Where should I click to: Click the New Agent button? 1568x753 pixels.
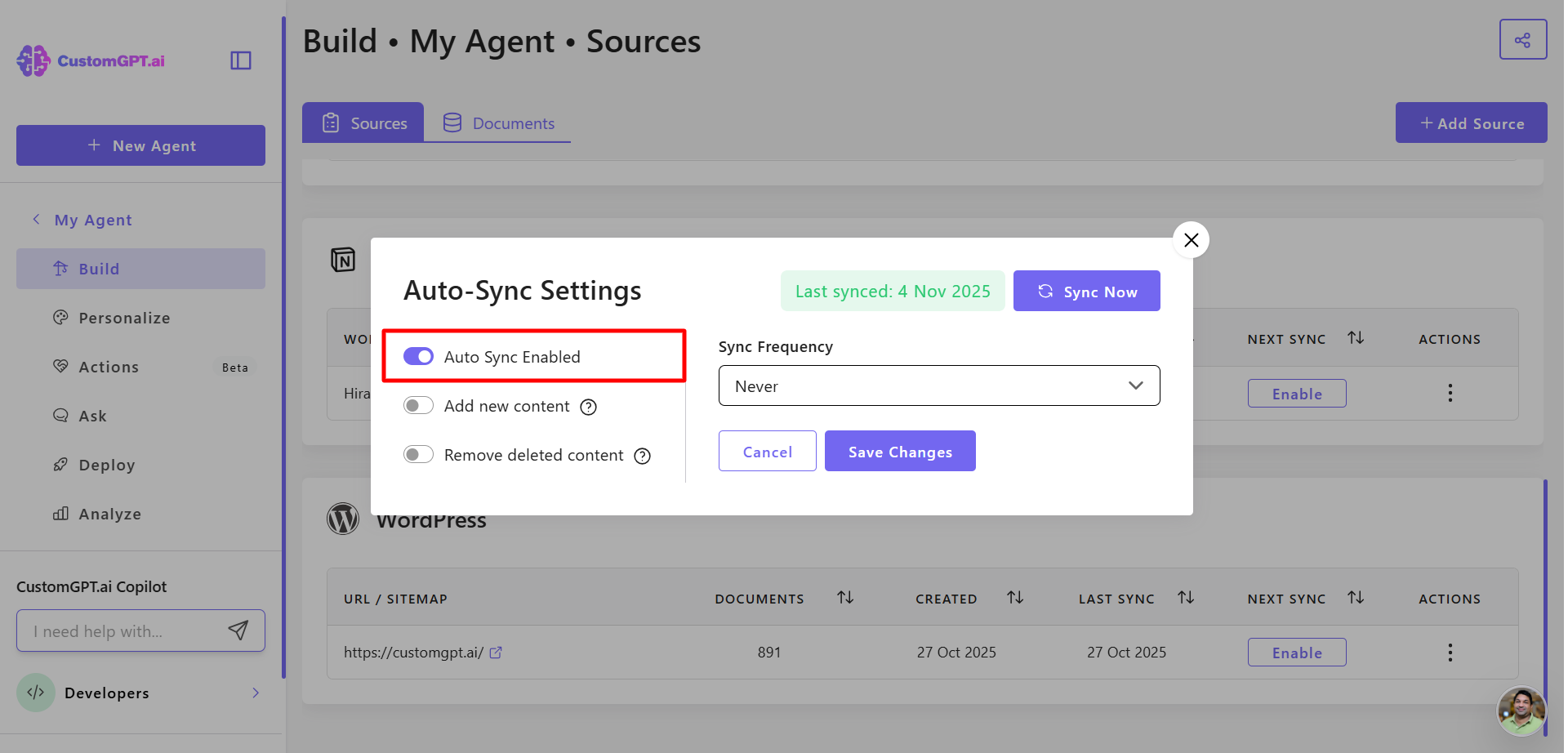(x=140, y=145)
